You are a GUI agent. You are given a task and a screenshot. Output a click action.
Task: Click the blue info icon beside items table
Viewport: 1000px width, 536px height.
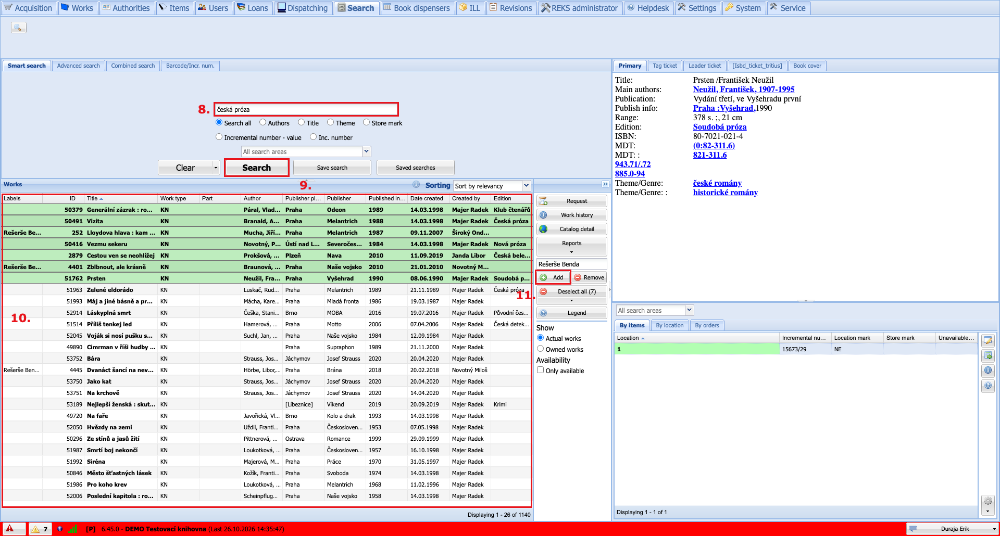click(x=988, y=371)
